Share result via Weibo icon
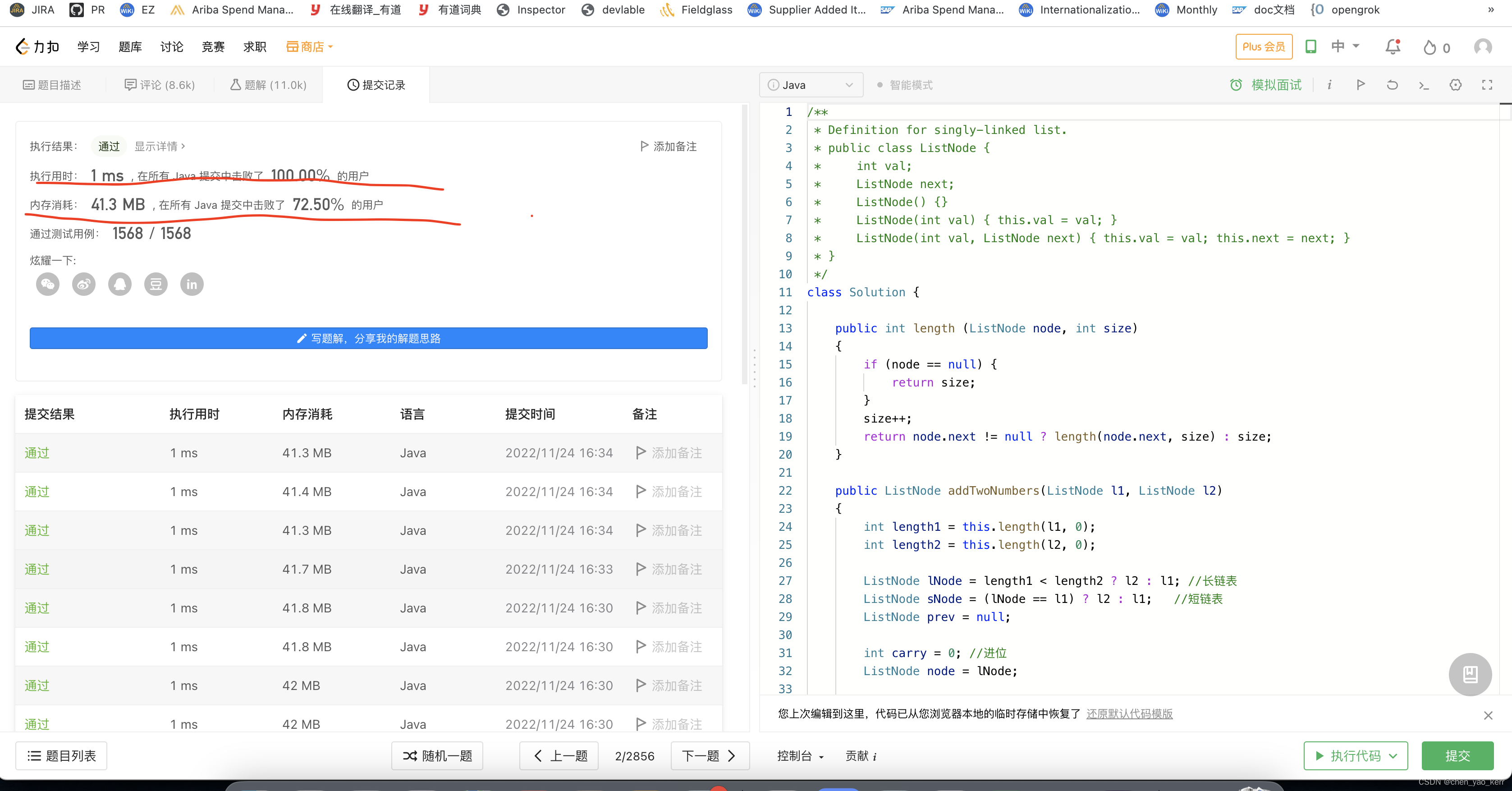 click(x=84, y=285)
